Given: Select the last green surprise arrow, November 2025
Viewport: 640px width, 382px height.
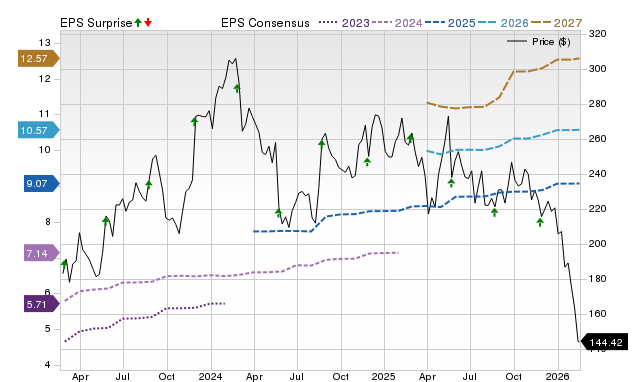Looking at the screenshot, I should (x=540, y=222).
